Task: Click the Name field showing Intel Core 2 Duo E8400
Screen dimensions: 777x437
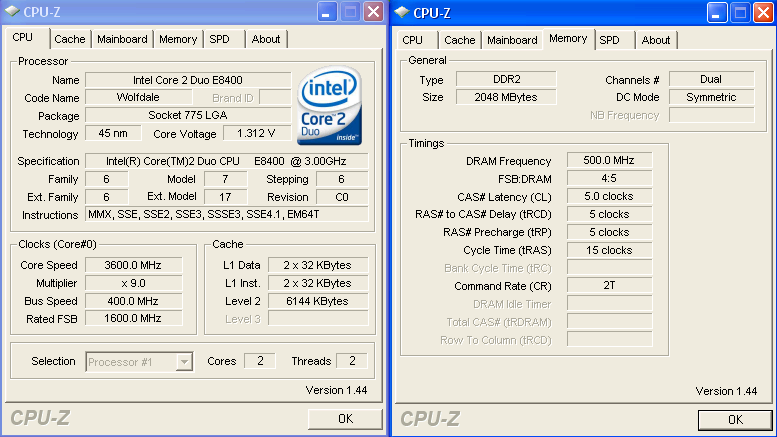Action: pos(188,80)
